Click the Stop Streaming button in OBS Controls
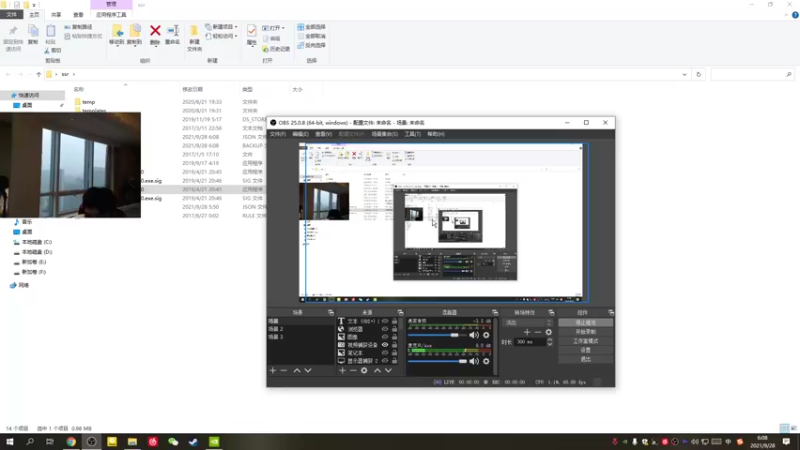 [x=585, y=323]
